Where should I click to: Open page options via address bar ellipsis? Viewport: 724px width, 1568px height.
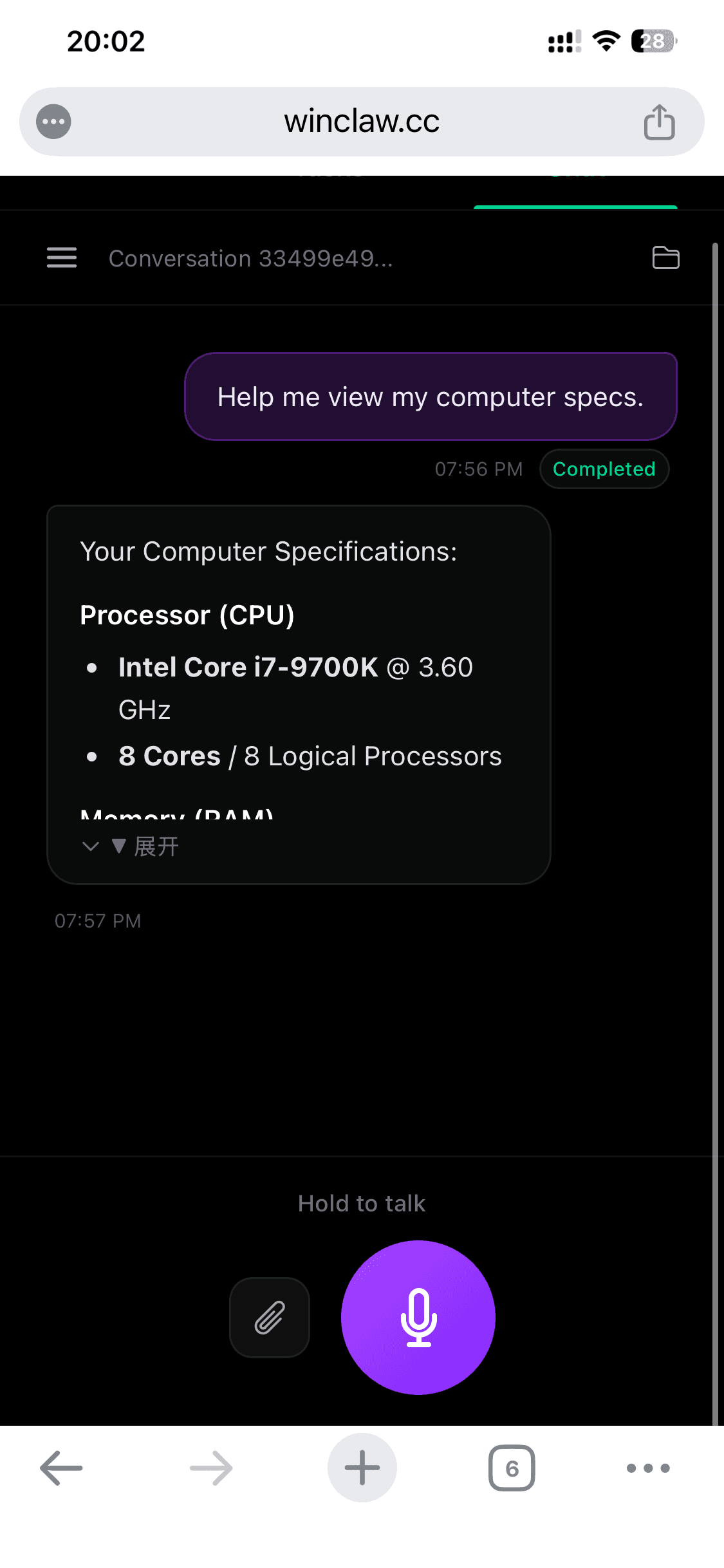point(53,122)
